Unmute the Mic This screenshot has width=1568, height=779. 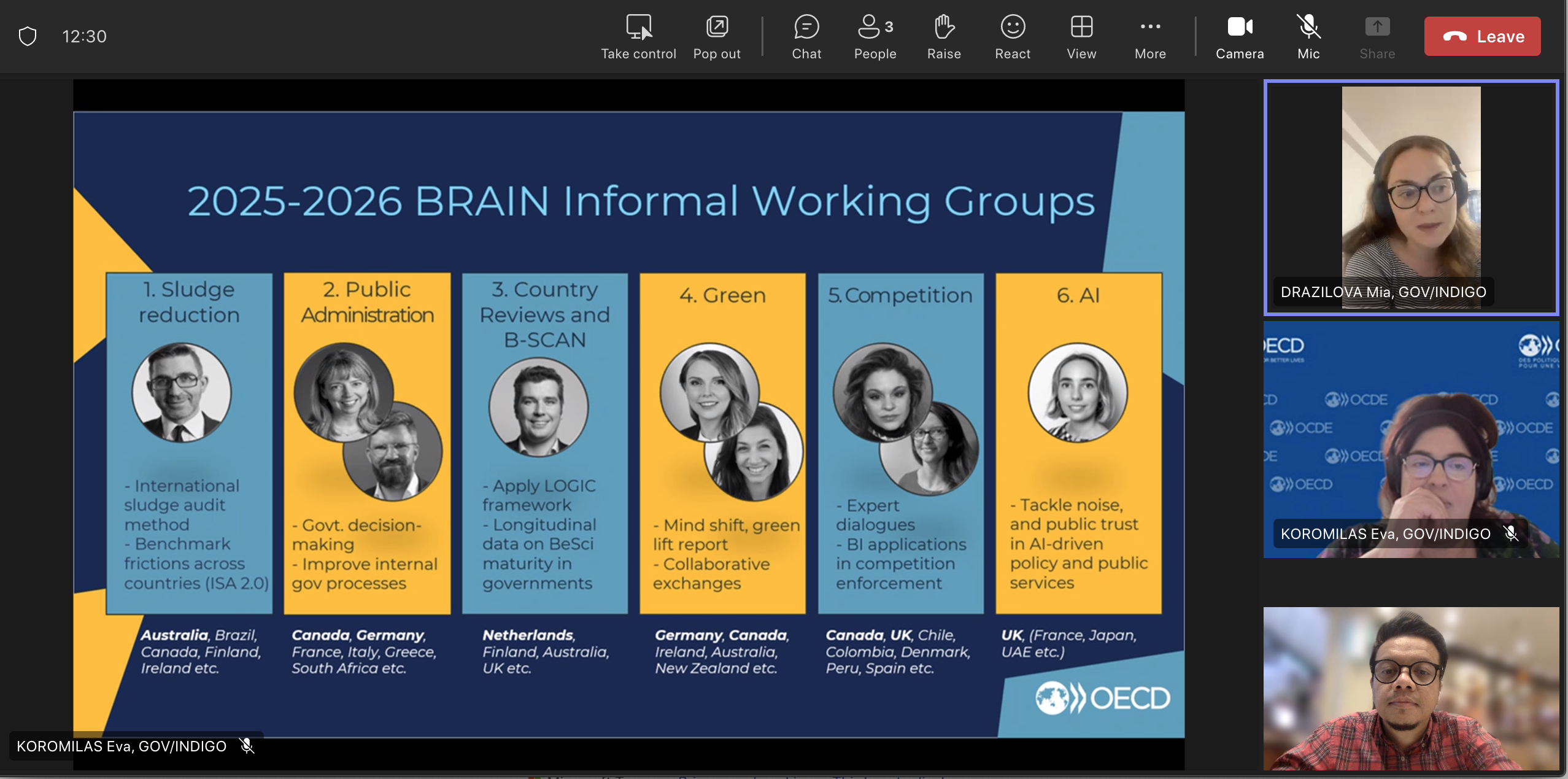(x=1308, y=37)
